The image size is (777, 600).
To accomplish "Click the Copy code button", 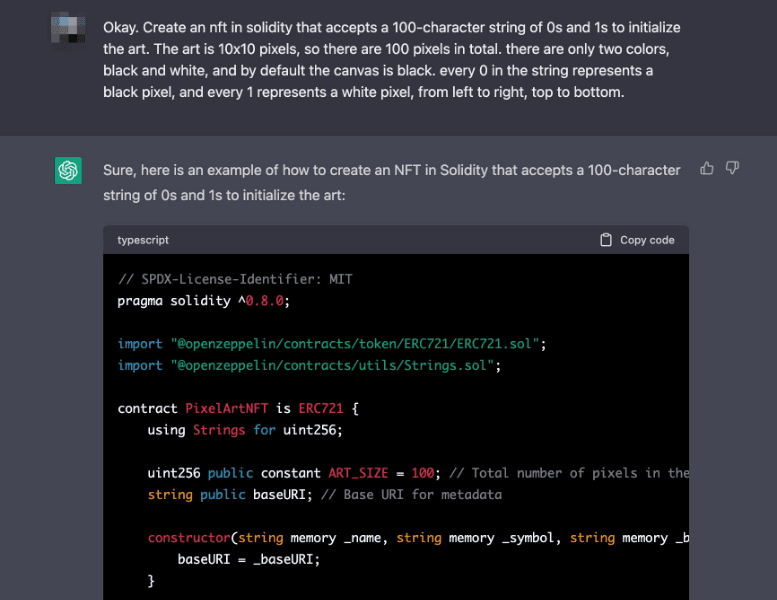I will click(x=637, y=240).
